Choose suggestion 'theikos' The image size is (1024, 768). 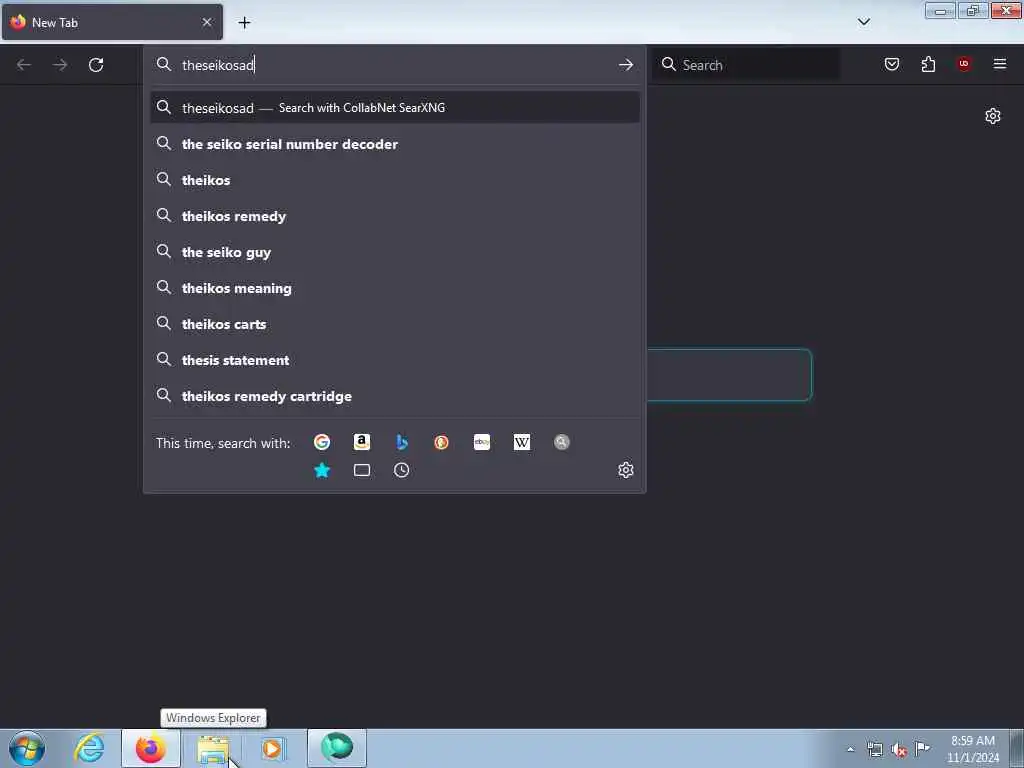click(395, 180)
